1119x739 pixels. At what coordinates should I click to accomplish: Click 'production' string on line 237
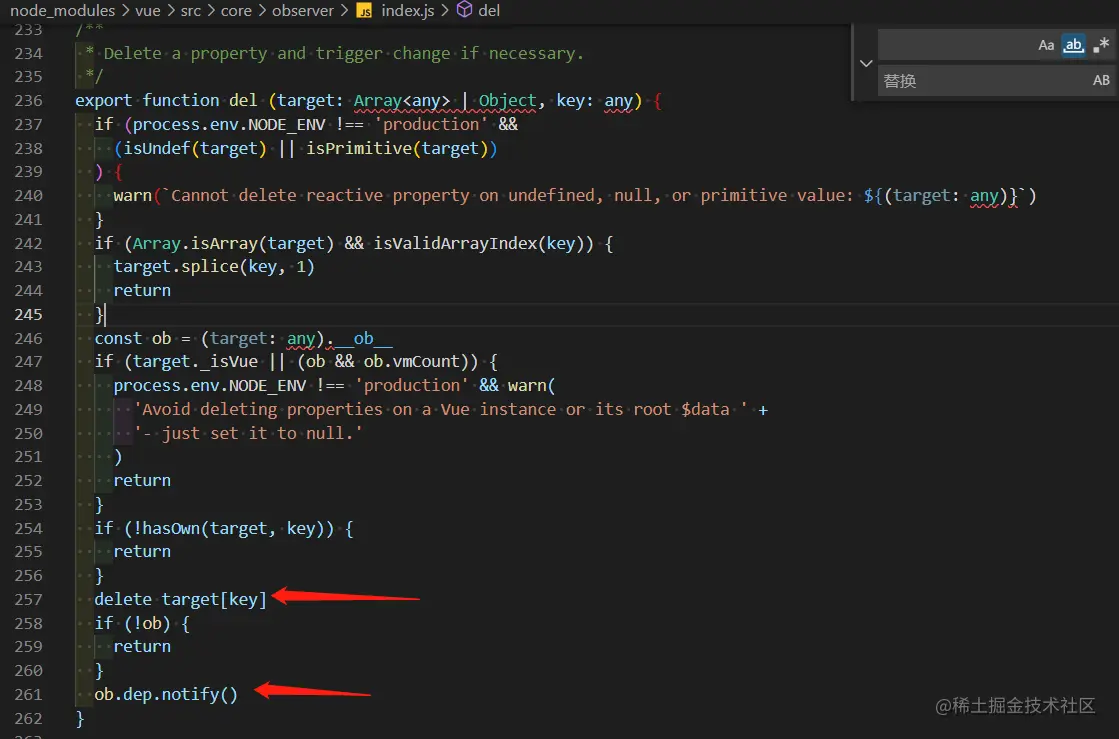click(x=431, y=124)
